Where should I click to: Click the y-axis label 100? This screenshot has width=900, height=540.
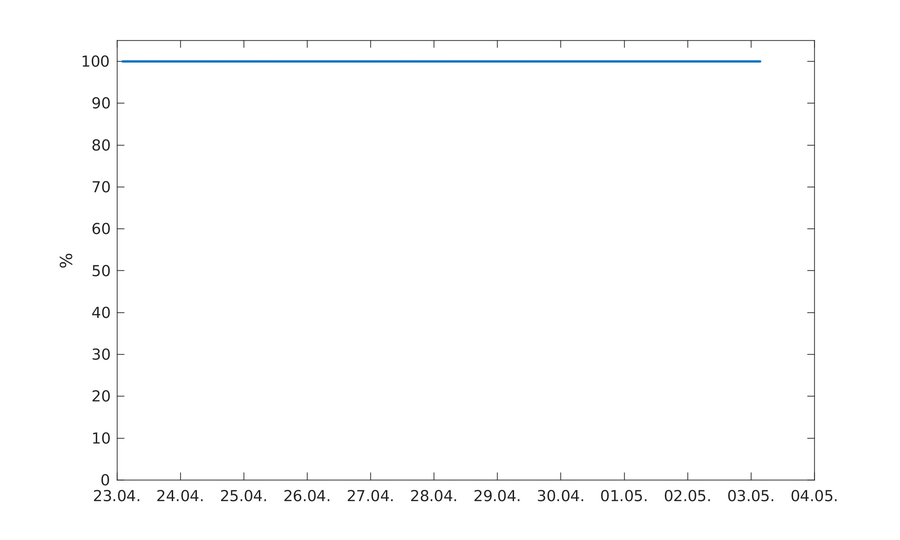95,61
